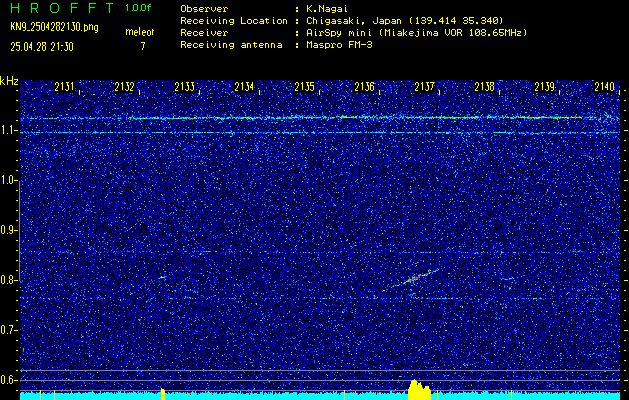Click the 0.7 kHz axis label
The width and height of the screenshot is (629, 400).
[x=9, y=330]
